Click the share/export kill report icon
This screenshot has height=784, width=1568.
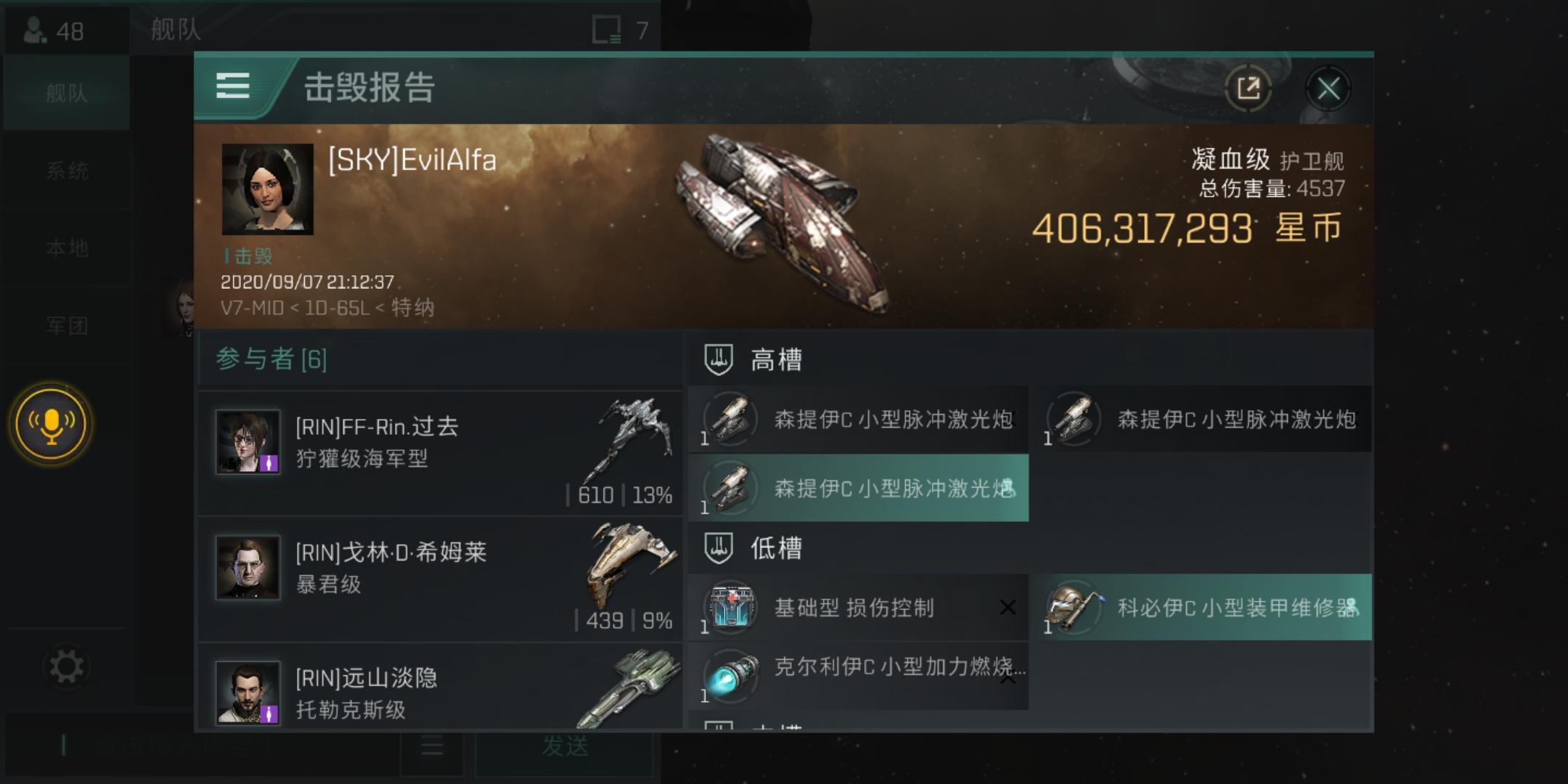point(1248,89)
